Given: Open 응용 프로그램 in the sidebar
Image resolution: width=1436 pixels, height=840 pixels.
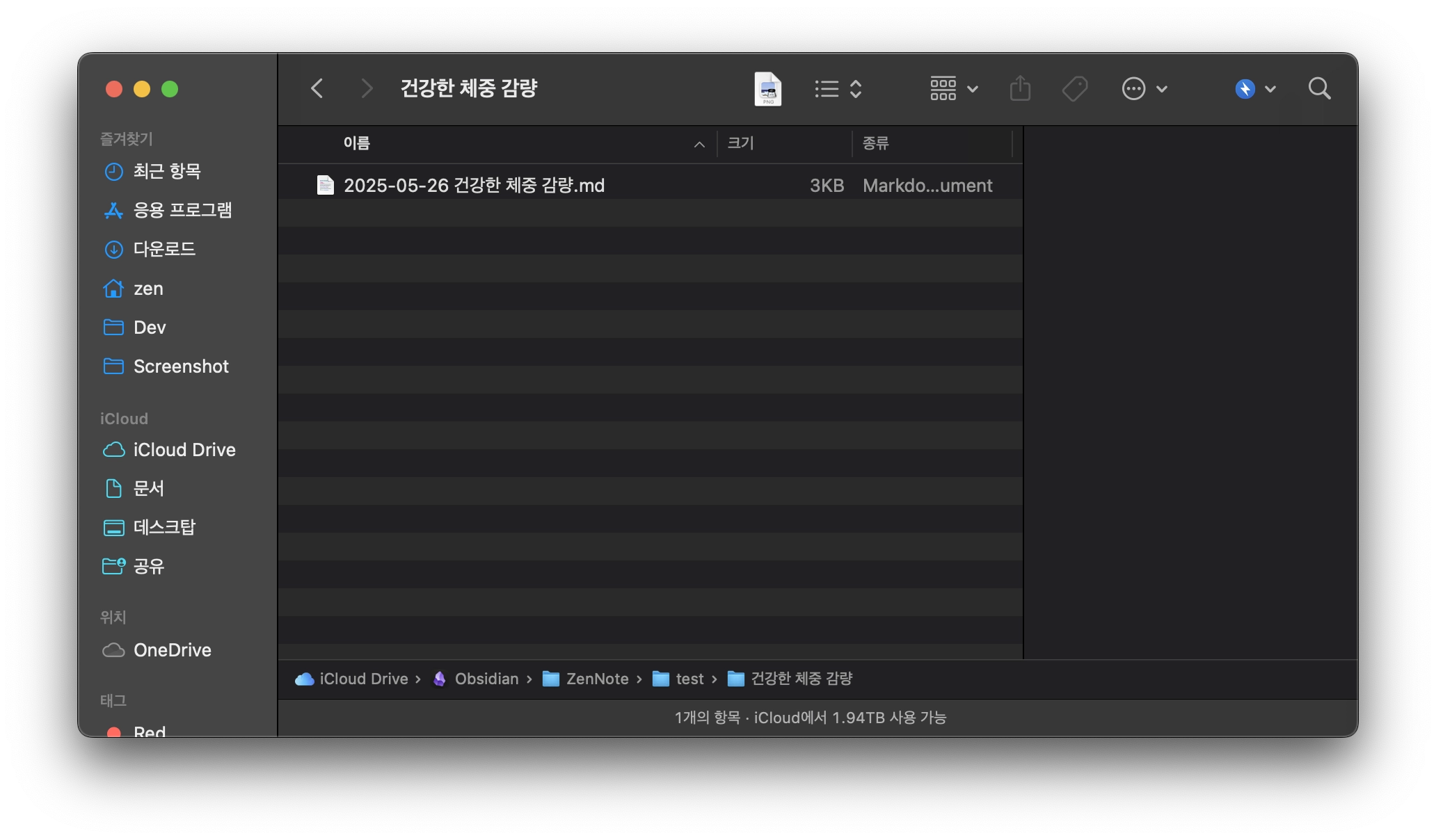Looking at the screenshot, I should tap(182, 210).
